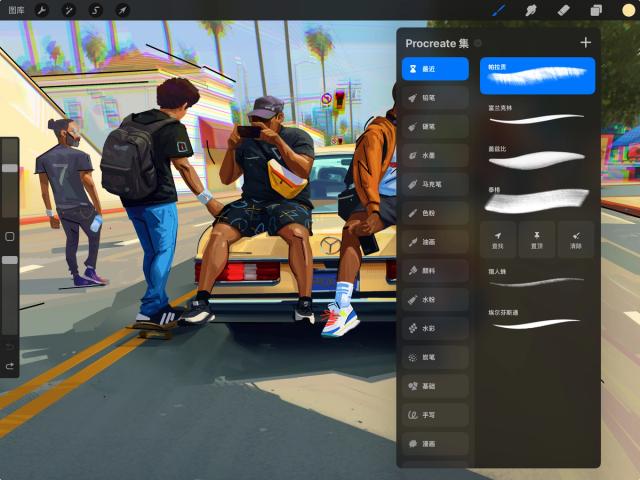Open the 钢笔 pens brush category

click(435, 127)
